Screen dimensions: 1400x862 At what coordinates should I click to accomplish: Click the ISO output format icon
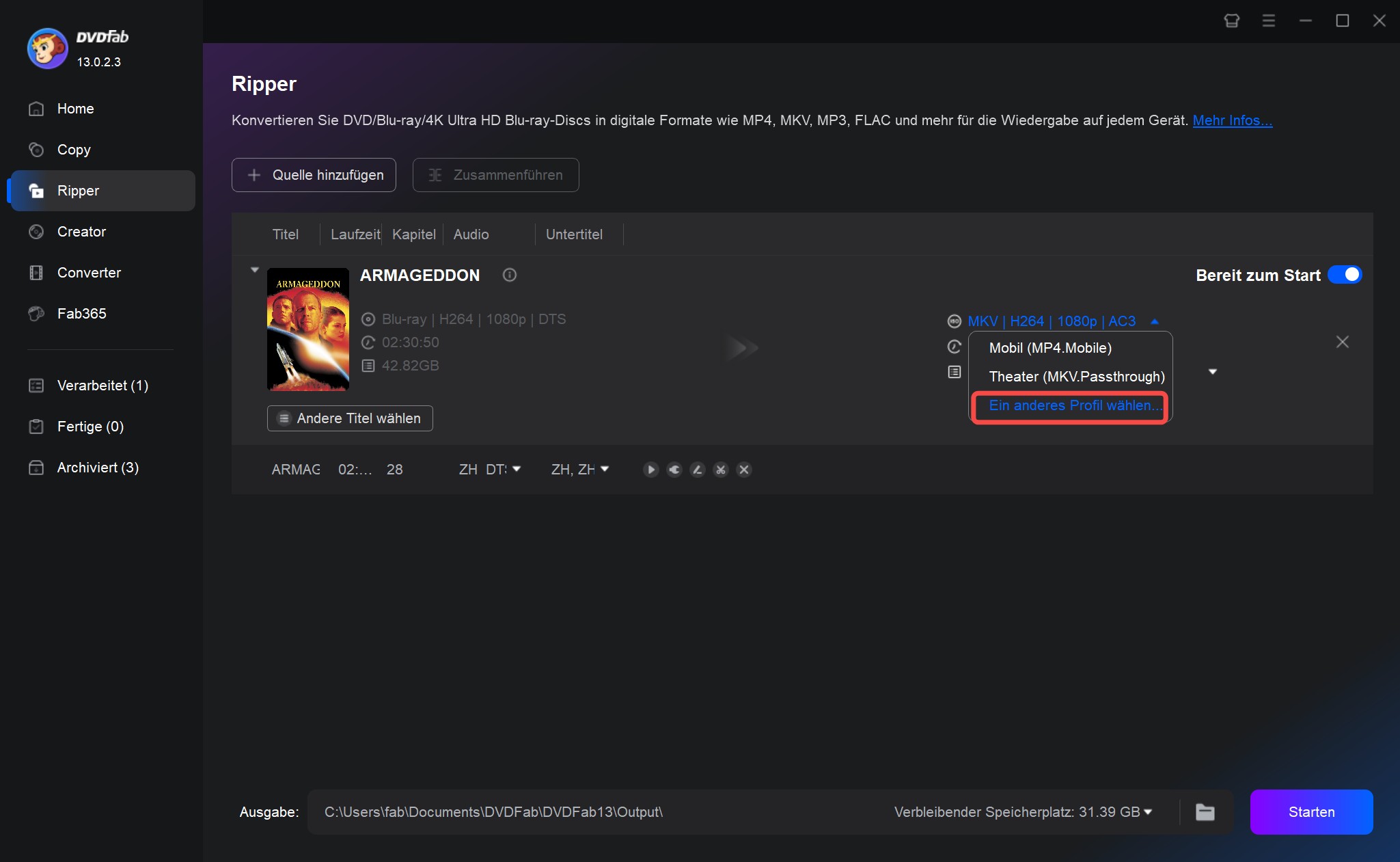(955, 321)
